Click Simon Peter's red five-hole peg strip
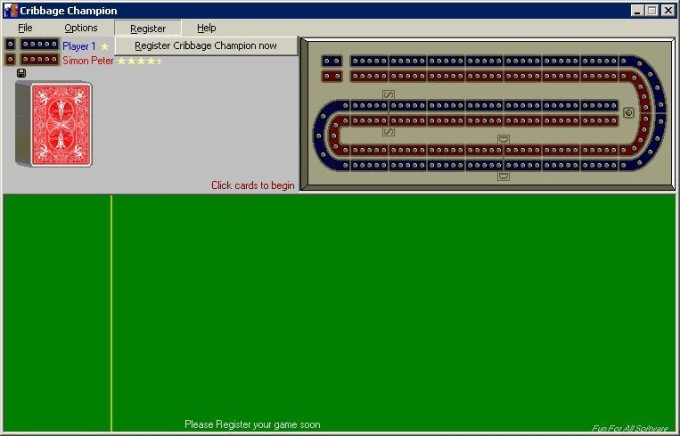This screenshot has width=680, height=436. [x=39, y=59]
